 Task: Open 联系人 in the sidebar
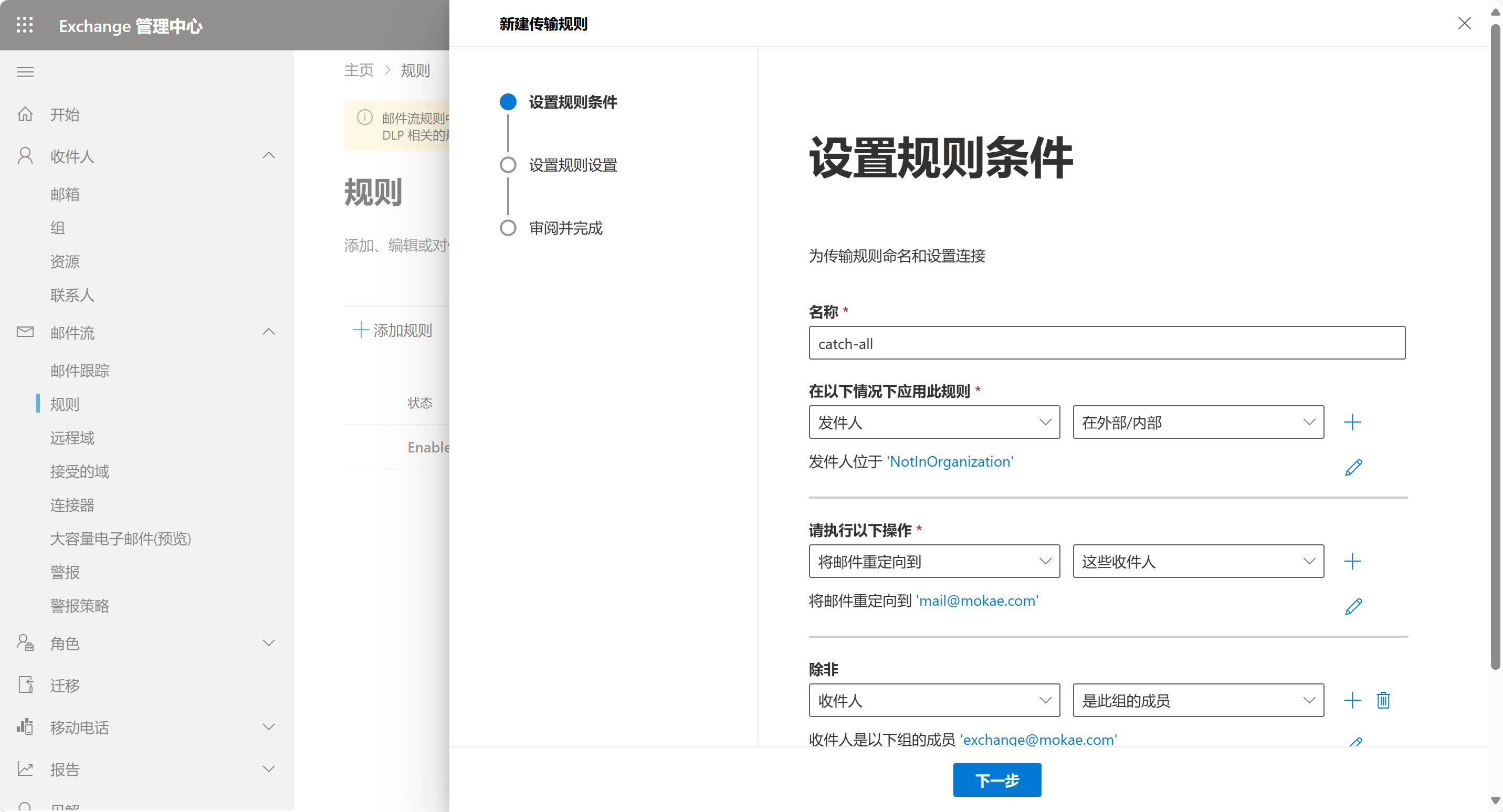72,295
